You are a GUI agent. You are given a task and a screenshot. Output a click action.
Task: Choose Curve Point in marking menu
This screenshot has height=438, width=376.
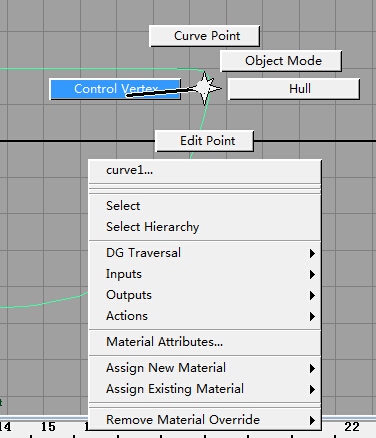click(204, 36)
